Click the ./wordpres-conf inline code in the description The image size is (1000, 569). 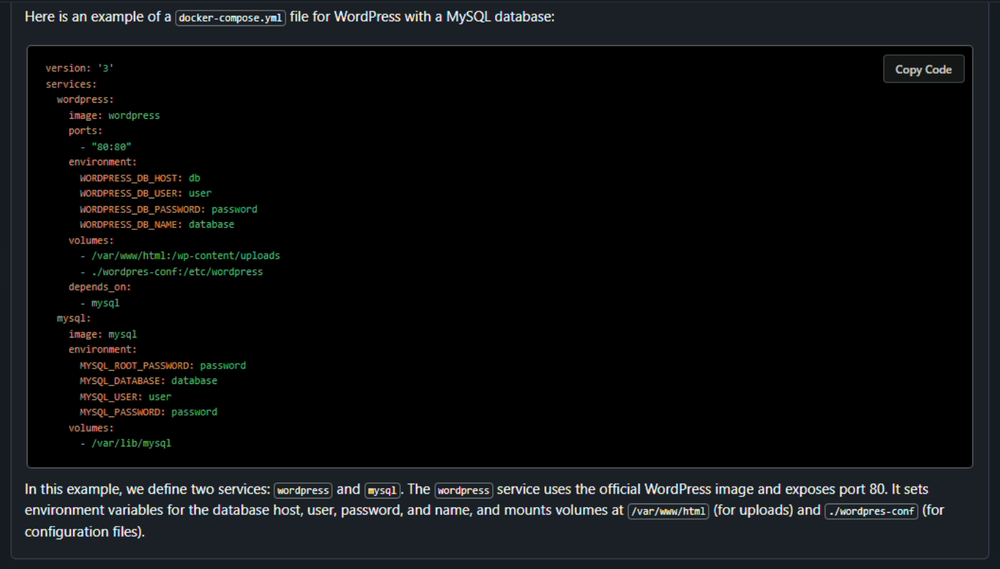point(871,511)
